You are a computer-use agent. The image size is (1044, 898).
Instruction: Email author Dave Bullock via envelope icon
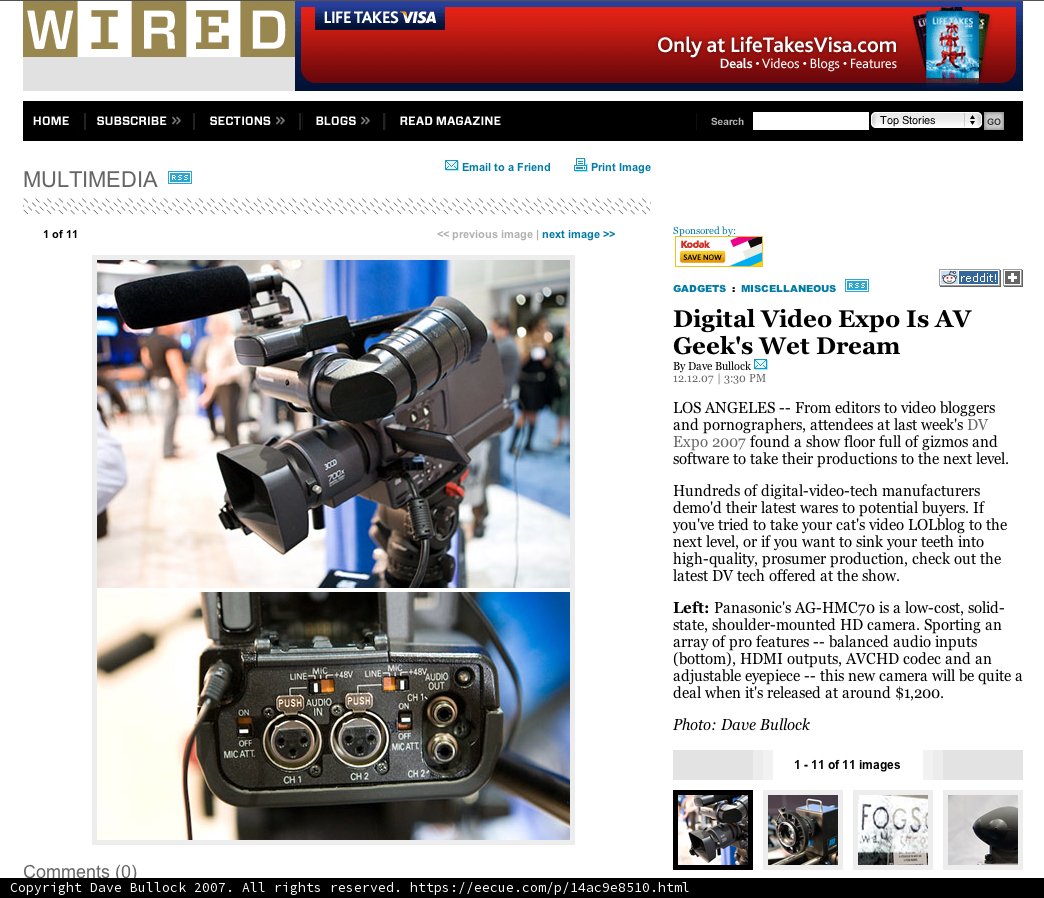point(760,364)
